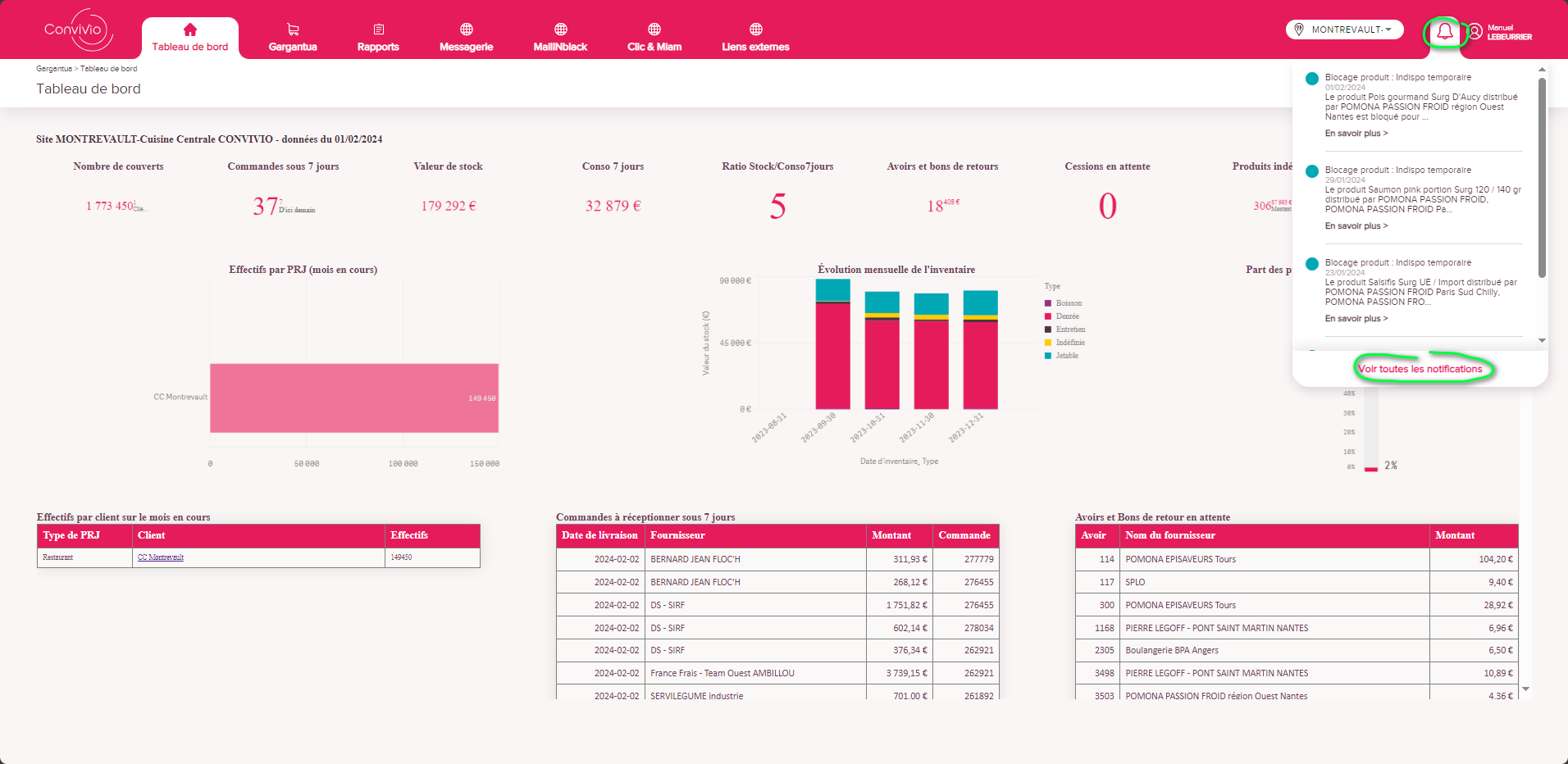The image size is (1568, 764).
Task: Click the Gargantua shopping cart icon
Action: coord(293,30)
